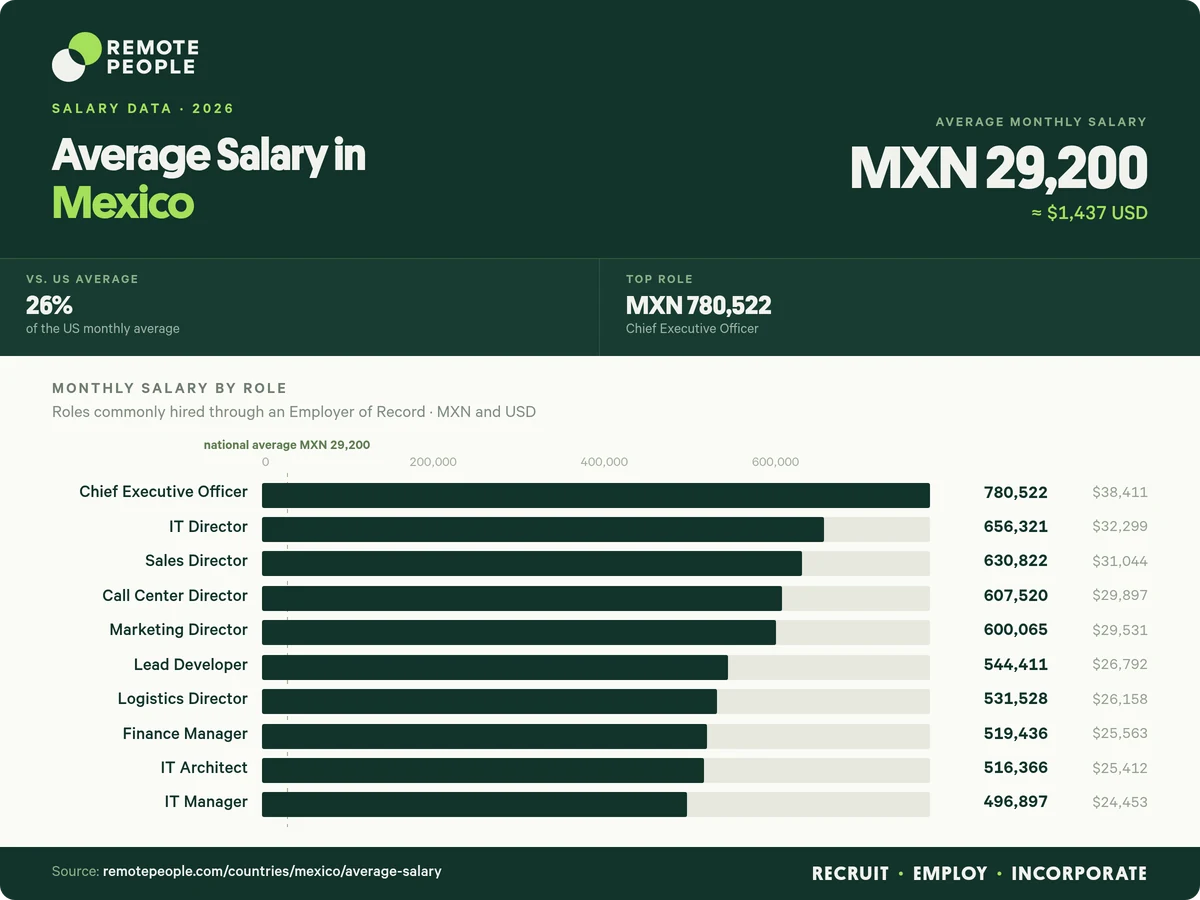The width and height of the screenshot is (1200, 900).
Task: Click the 'Chief Executive Officer' chart row label
Action: pos(163,492)
